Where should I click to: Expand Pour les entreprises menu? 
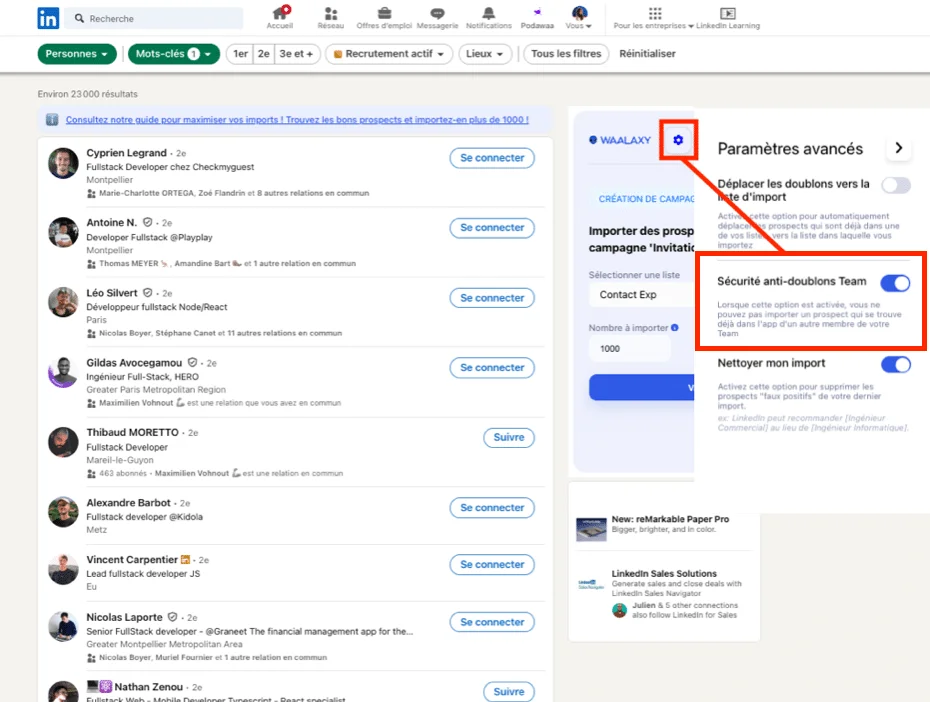pos(653,18)
